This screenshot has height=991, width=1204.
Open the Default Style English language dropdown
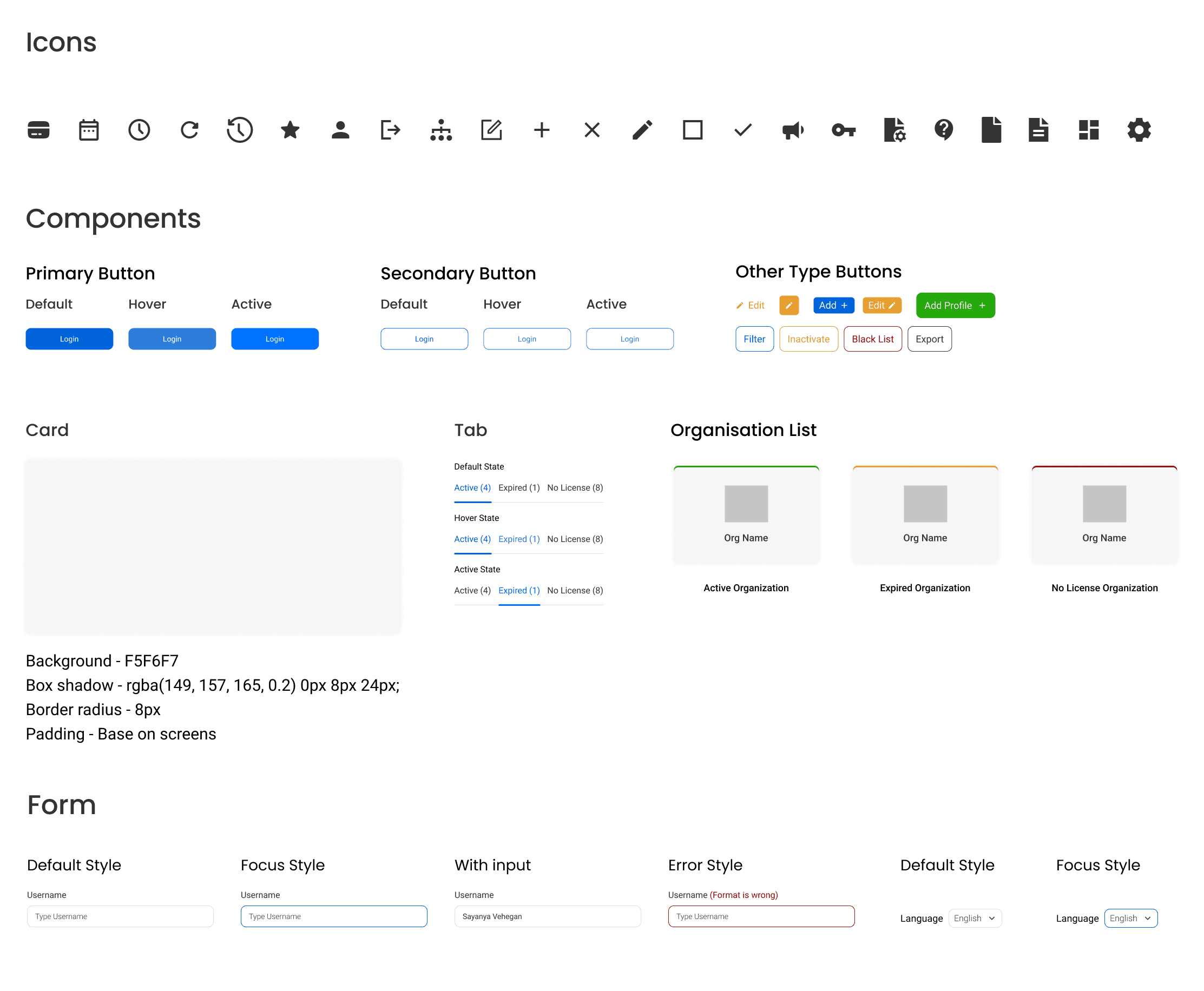pyautogui.click(x=975, y=918)
